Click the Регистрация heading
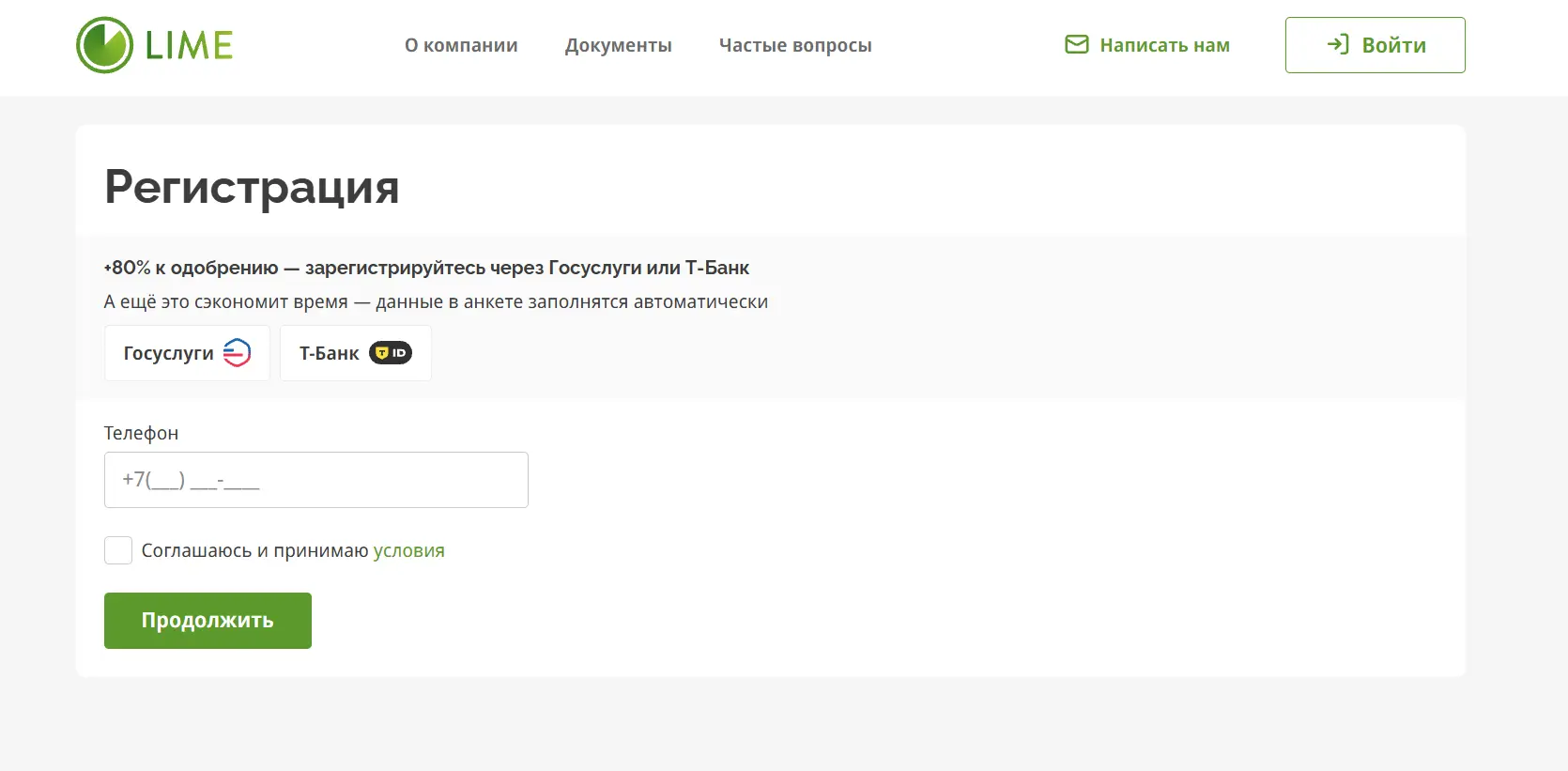The image size is (1568, 771). pyautogui.click(x=252, y=187)
